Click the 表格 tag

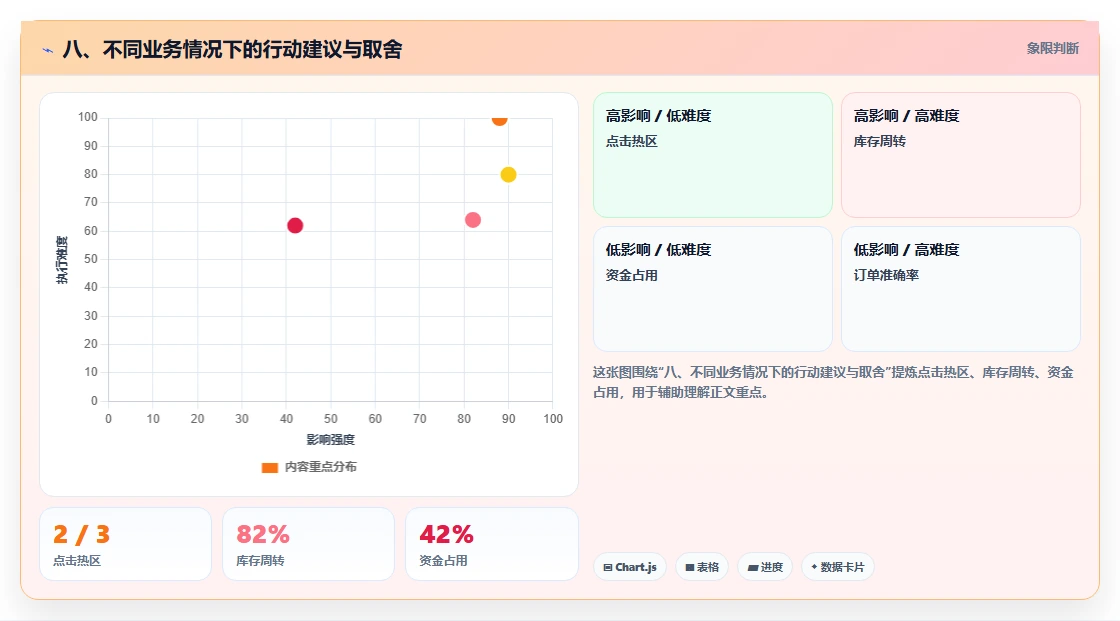point(702,567)
